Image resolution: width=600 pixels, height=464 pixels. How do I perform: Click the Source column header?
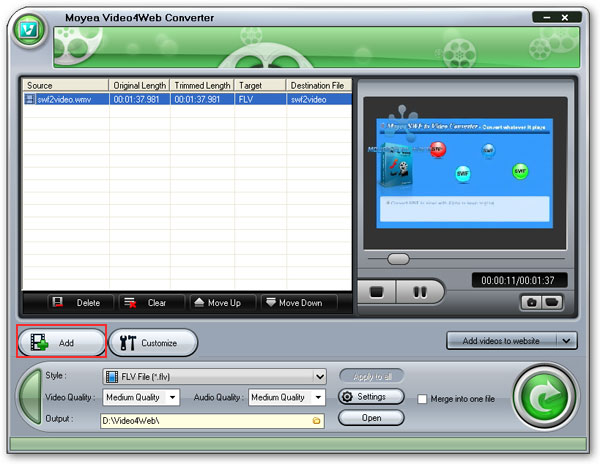point(66,85)
